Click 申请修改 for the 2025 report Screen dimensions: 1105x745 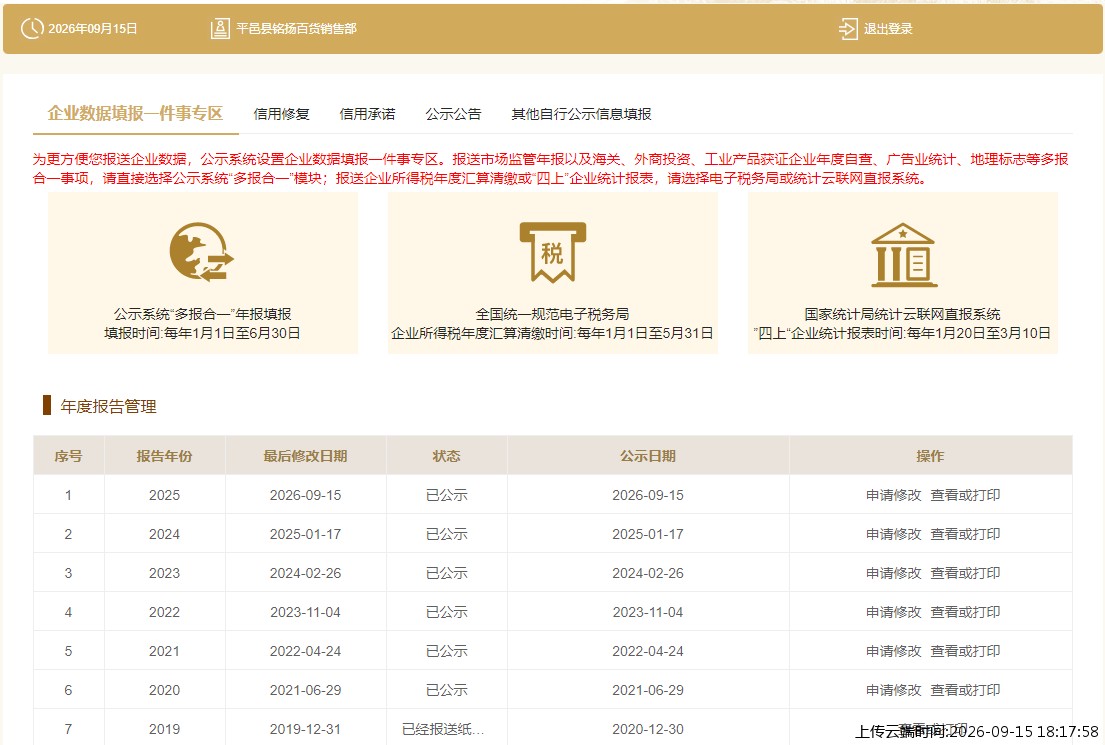(x=894, y=495)
